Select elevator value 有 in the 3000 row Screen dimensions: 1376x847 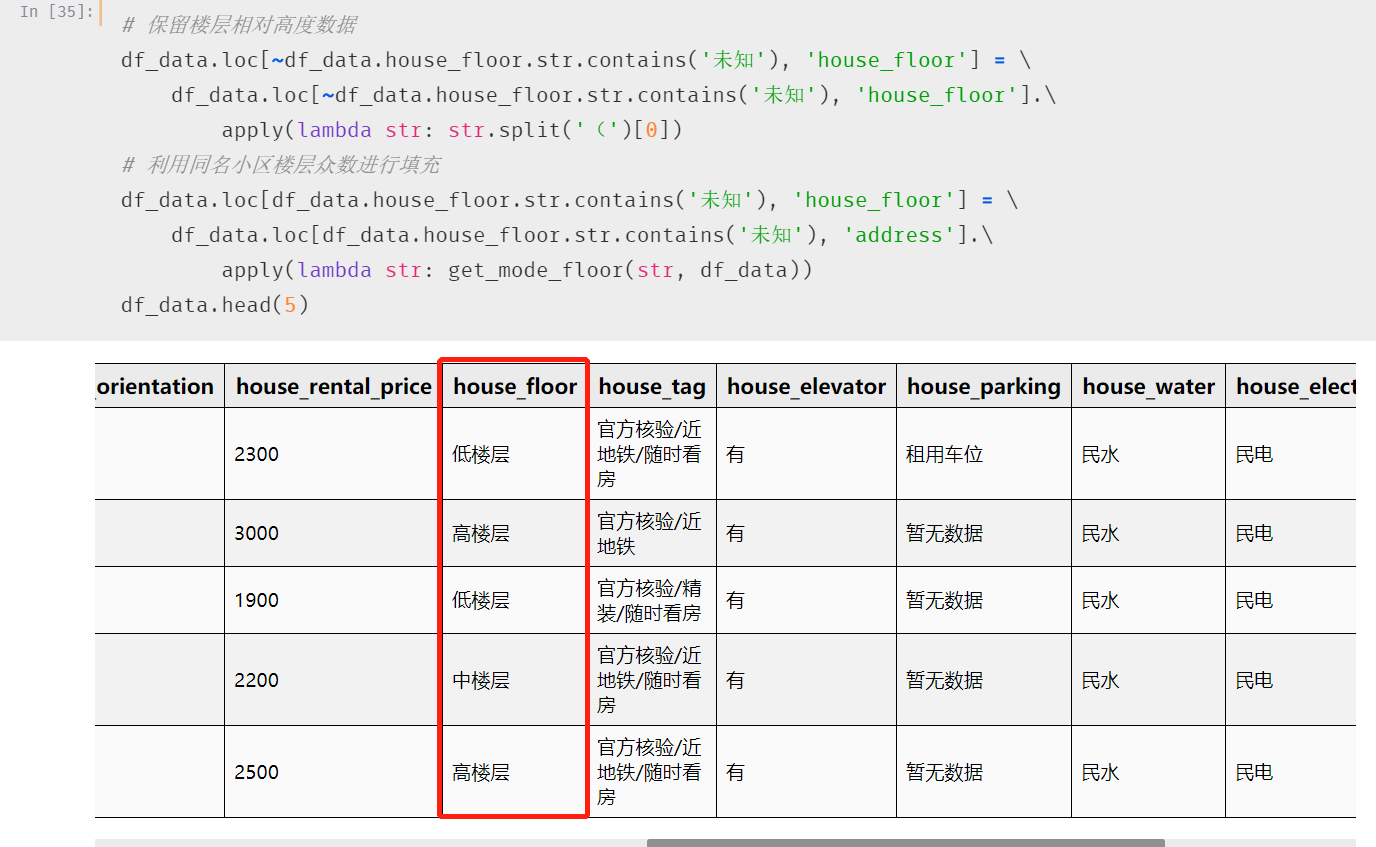tap(735, 533)
